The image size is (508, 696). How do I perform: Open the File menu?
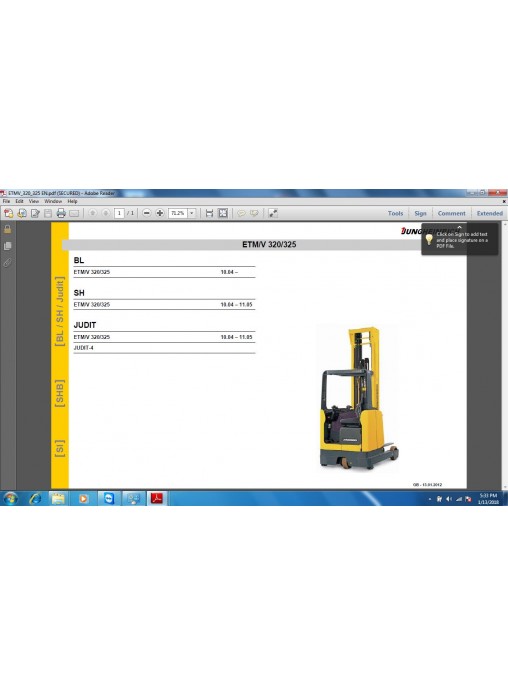[x=6, y=202]
